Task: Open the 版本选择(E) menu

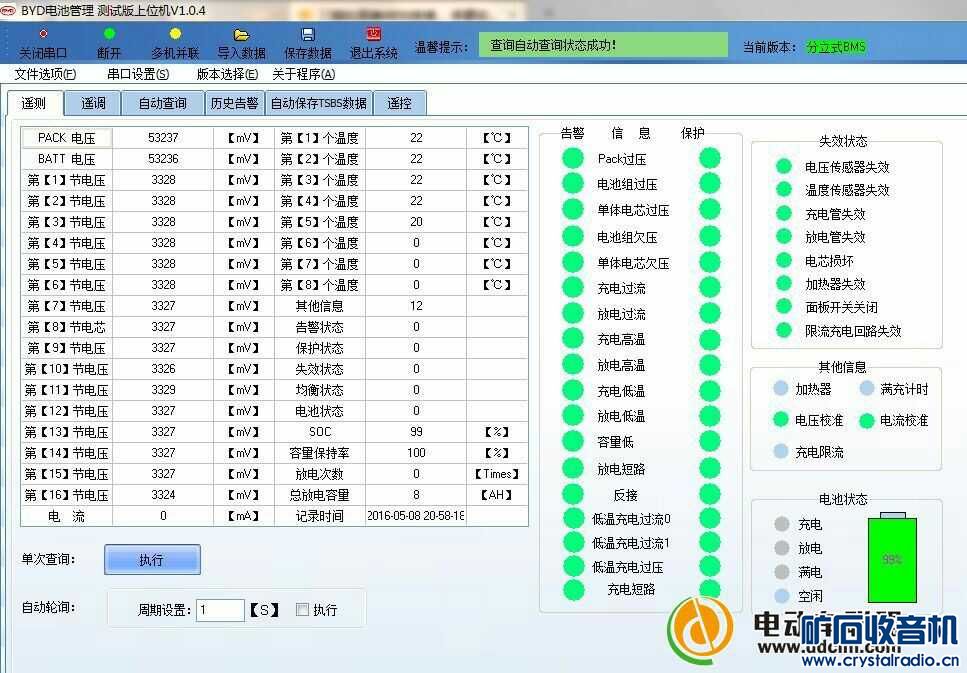Action: click(x=228, y=74)
